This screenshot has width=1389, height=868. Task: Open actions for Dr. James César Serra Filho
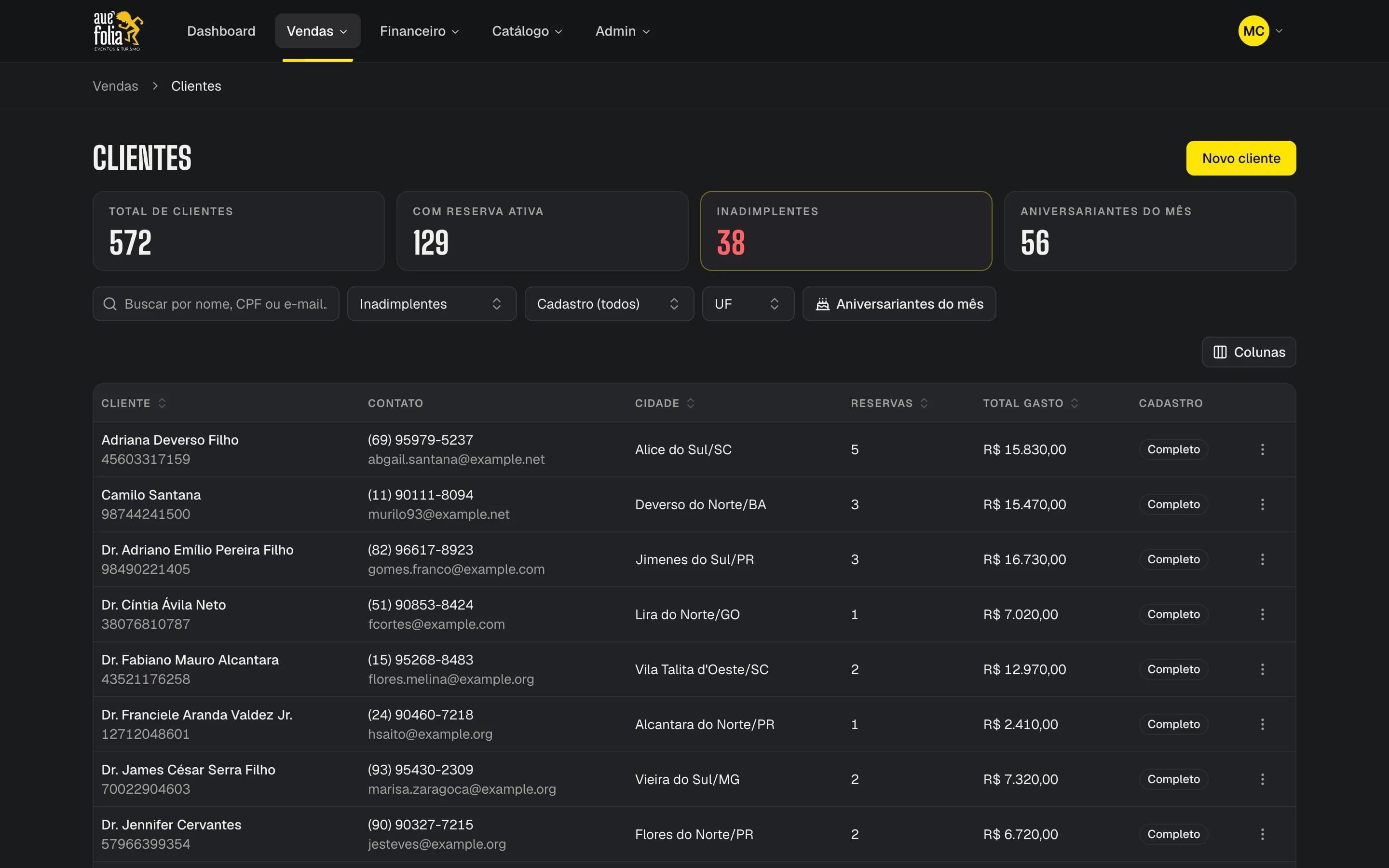click(1262, 780)
